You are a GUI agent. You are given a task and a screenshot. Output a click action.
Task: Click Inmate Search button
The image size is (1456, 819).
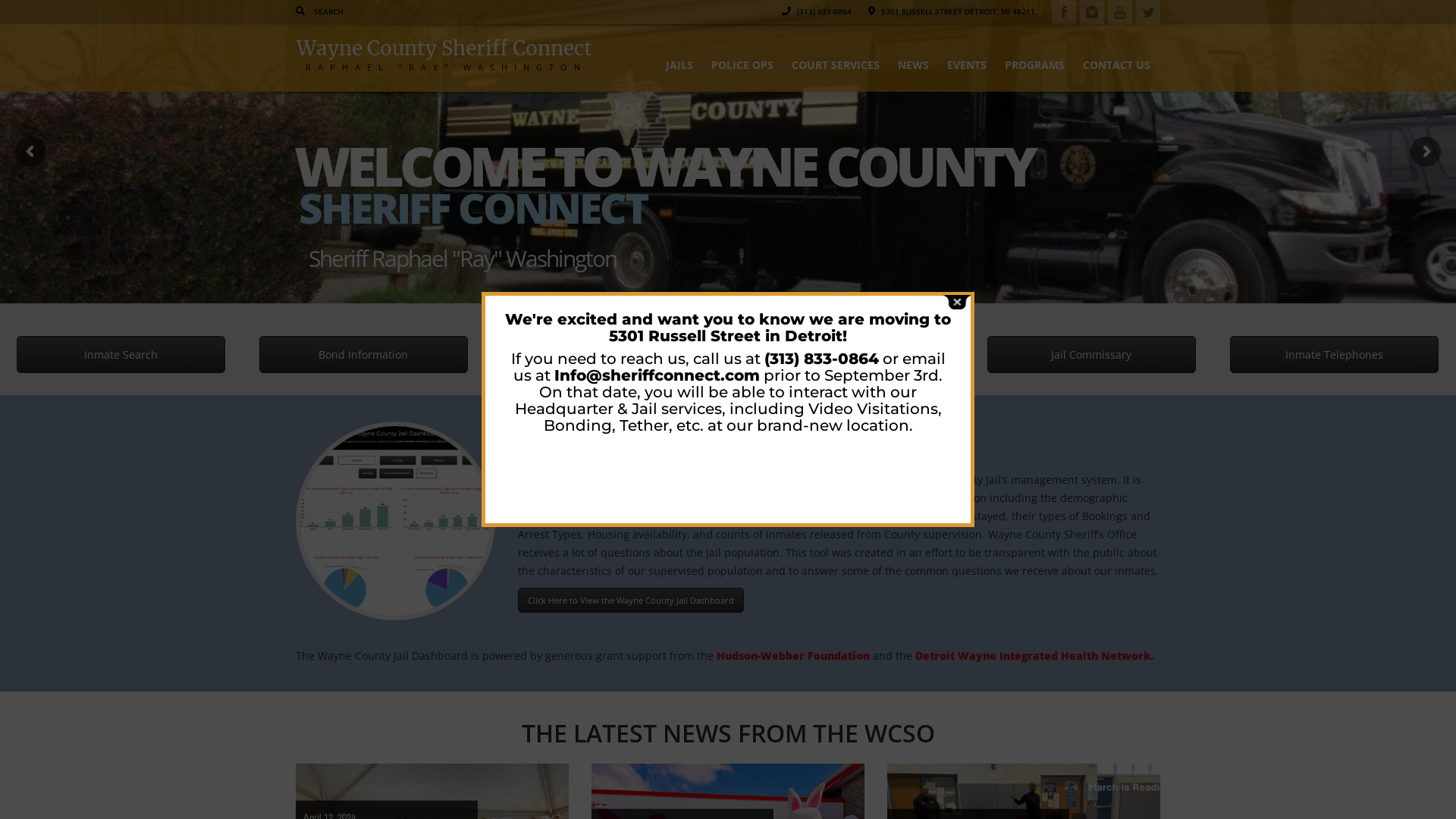click(120, 354)
